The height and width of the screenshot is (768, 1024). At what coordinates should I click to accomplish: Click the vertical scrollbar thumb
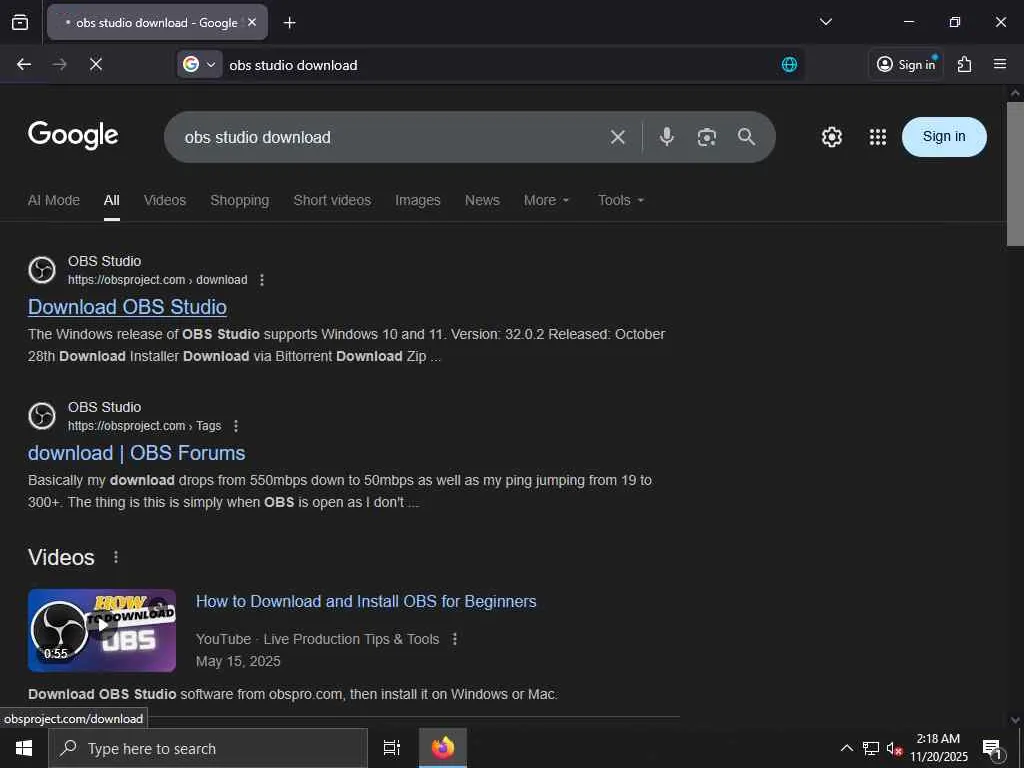[1014, 173]
